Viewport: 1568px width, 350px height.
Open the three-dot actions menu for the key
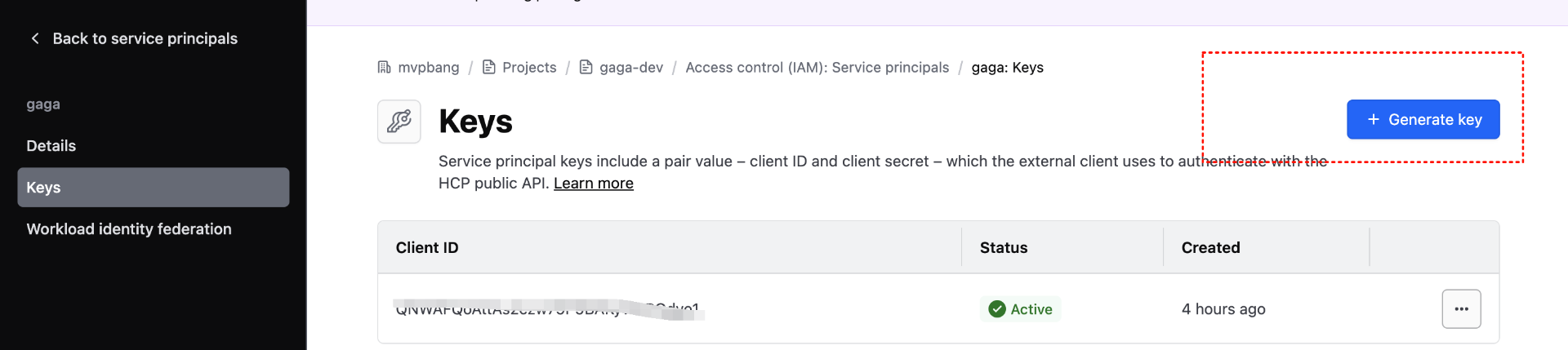[1461, 309]
